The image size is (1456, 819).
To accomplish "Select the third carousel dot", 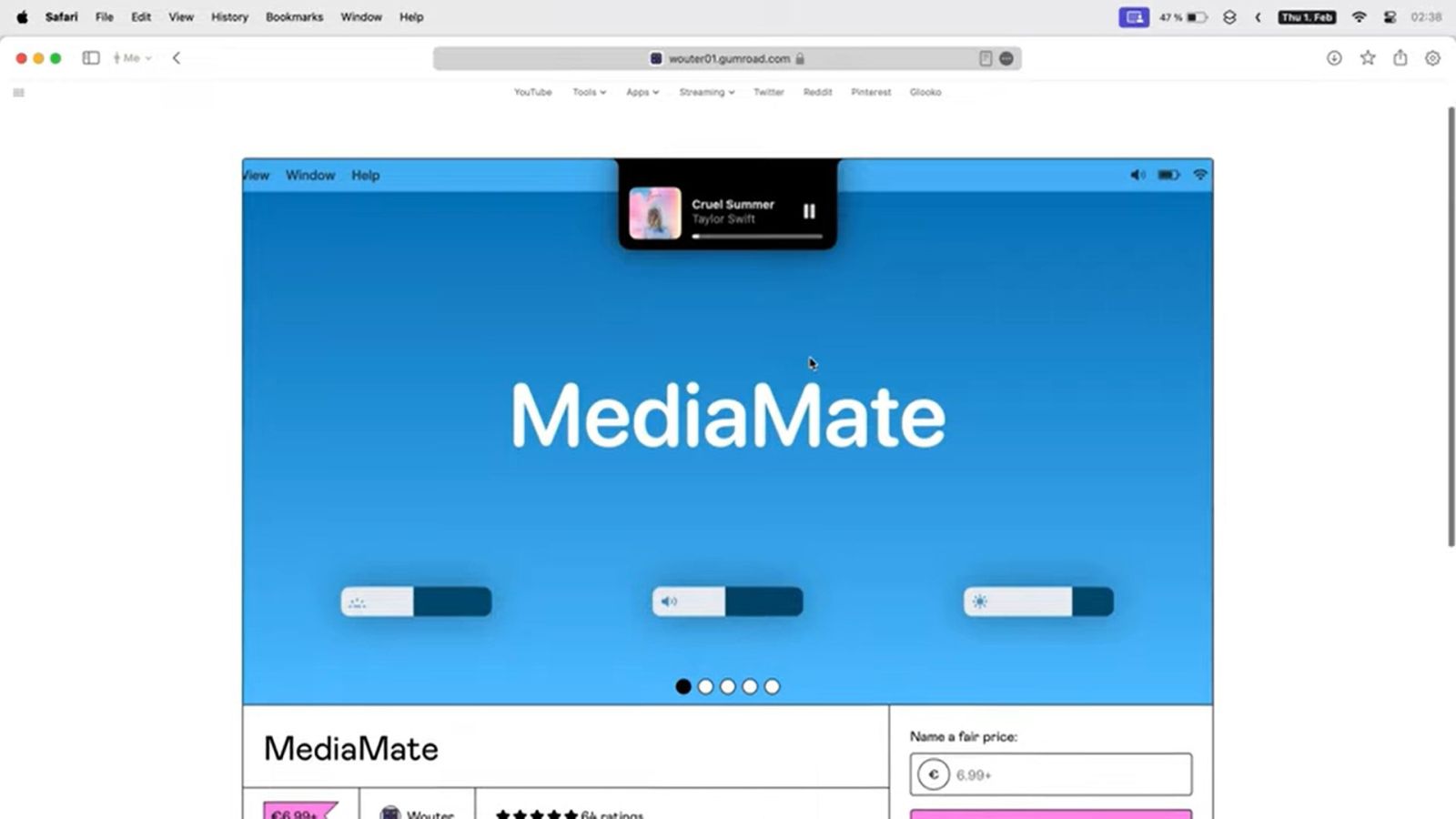I will (728, 687).
